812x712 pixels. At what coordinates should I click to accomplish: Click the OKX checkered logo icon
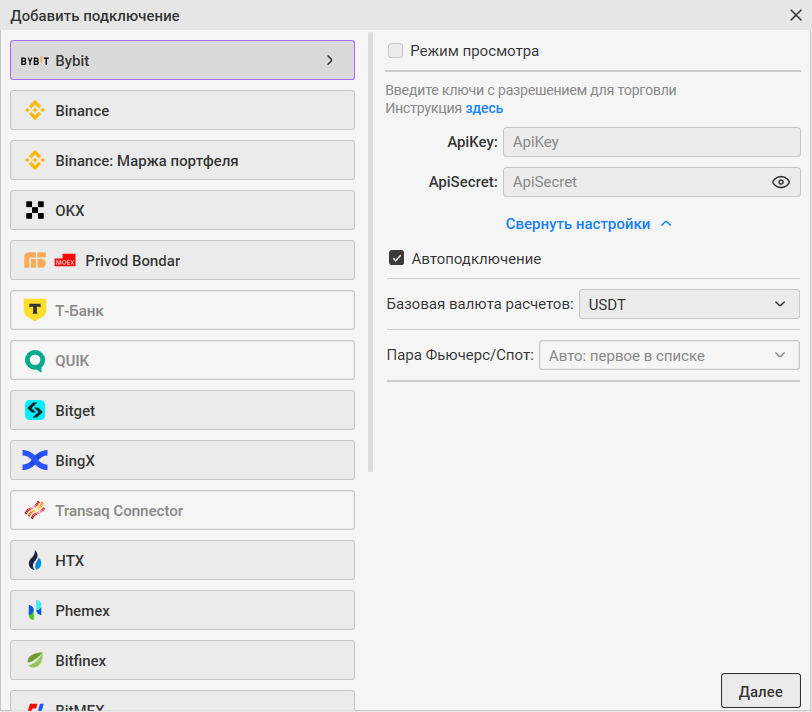[x=35, y=210]
